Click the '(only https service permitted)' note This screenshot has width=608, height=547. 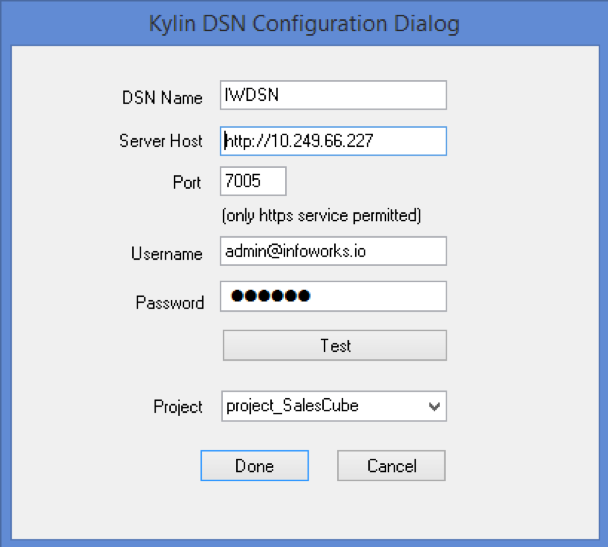tap(321, 215)
